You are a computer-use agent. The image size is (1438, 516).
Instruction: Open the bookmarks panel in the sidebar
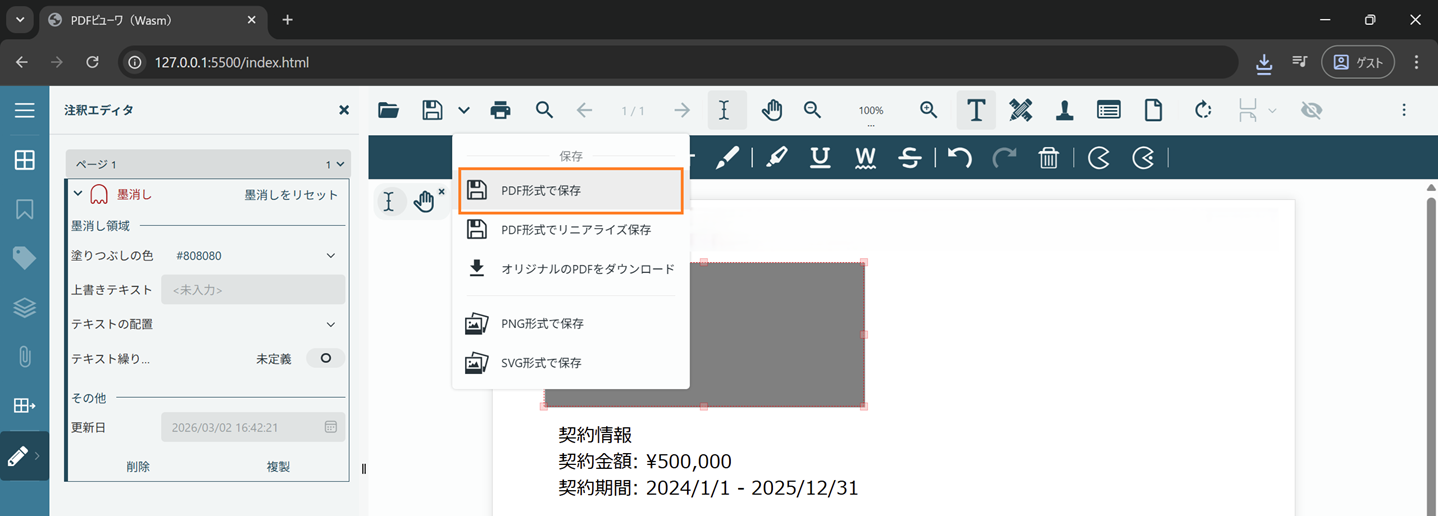pyautogui.click(x=24, y=209)
